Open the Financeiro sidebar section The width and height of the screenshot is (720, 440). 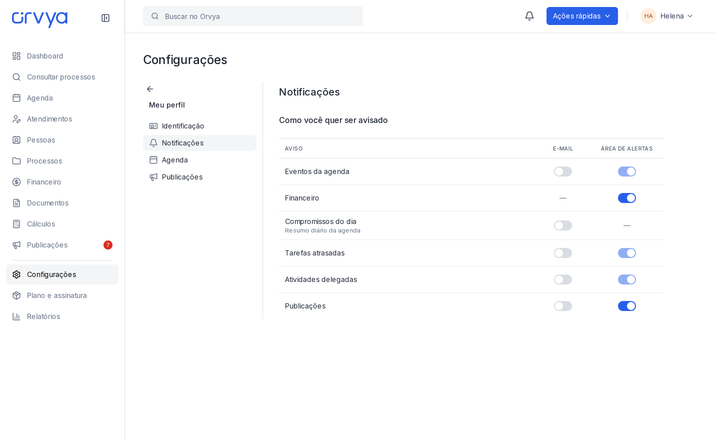pyautogui.click(x=62, y=182)
